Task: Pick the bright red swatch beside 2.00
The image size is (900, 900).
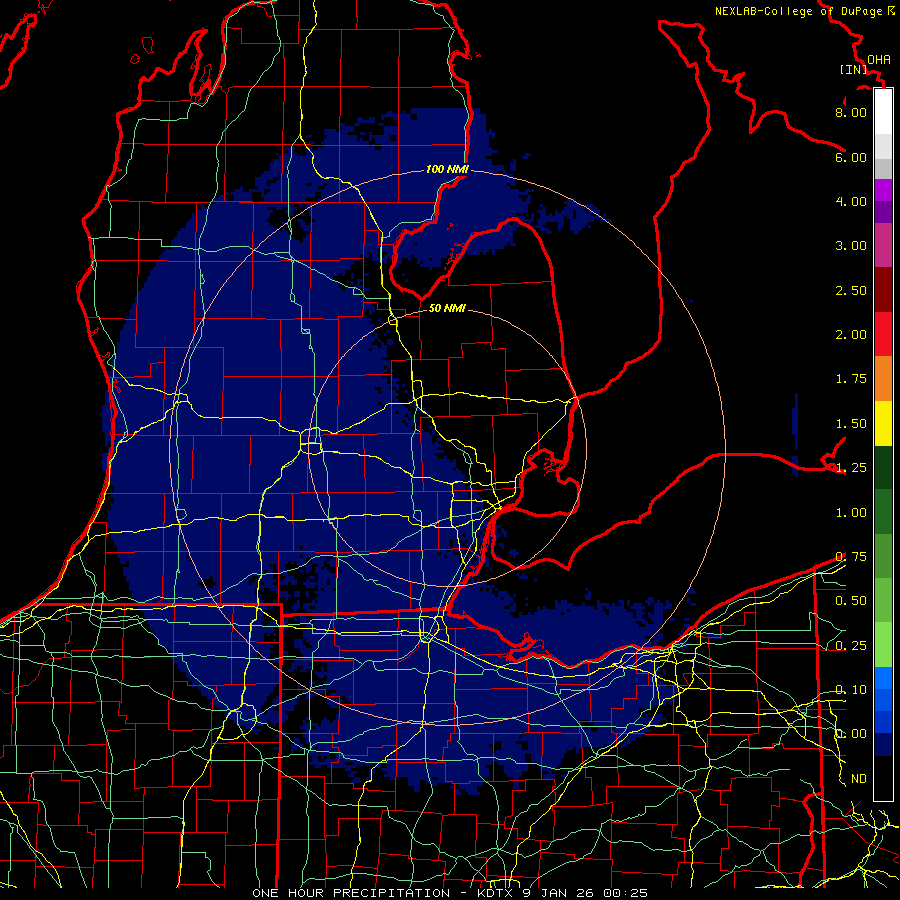Action: (883, 334)
